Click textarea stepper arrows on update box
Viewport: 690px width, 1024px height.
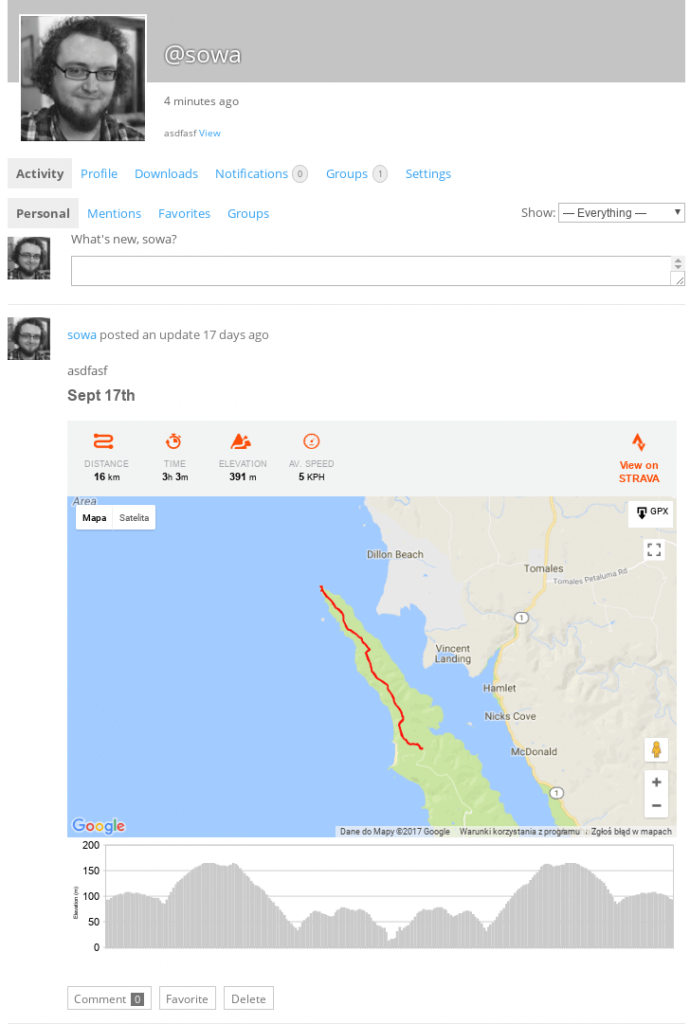point(678,264)
